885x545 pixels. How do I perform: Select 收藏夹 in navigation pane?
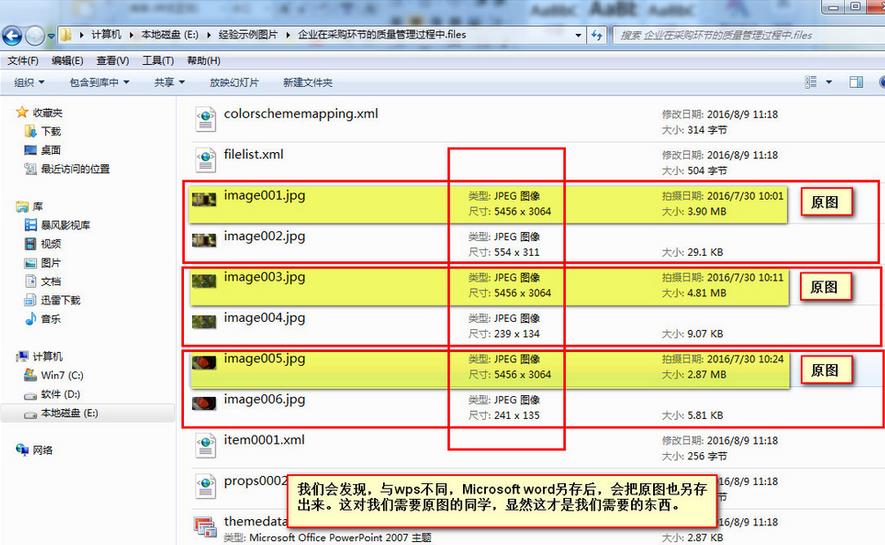point(47,113)
